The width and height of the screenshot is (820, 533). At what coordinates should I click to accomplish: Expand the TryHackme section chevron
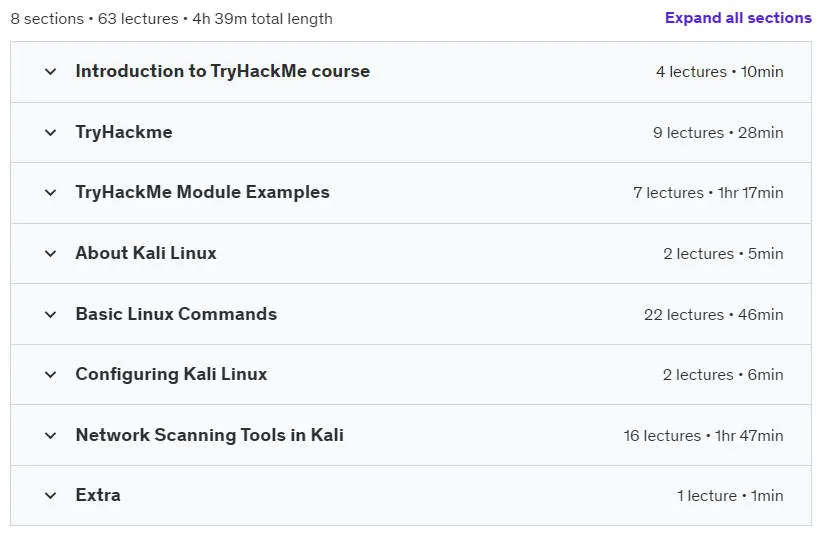point(50,133)
